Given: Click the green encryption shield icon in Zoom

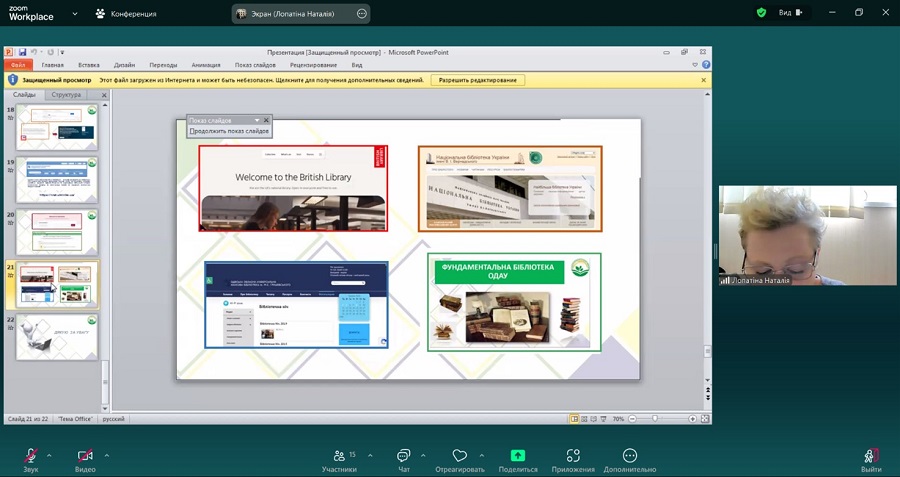Looking at the screenshot, I should 761,13.
